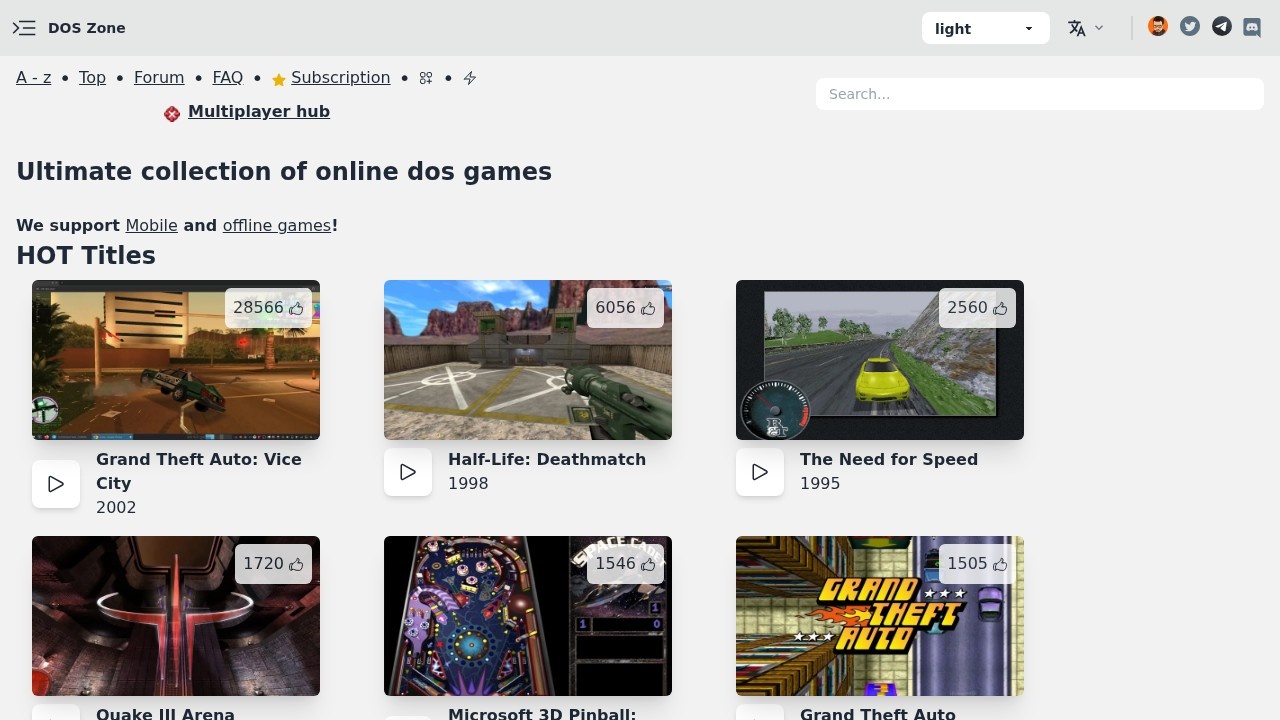Like Quake III Arena via the 1720 badge
Screen dimensions: 1280x720
coord(274,564)
